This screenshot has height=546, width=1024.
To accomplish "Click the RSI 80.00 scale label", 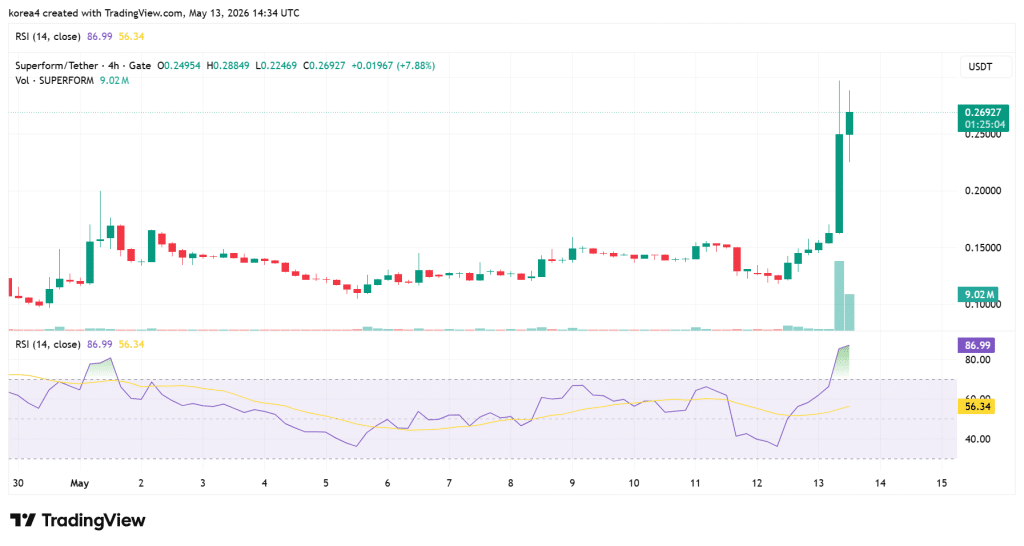I will pos(978,360).
